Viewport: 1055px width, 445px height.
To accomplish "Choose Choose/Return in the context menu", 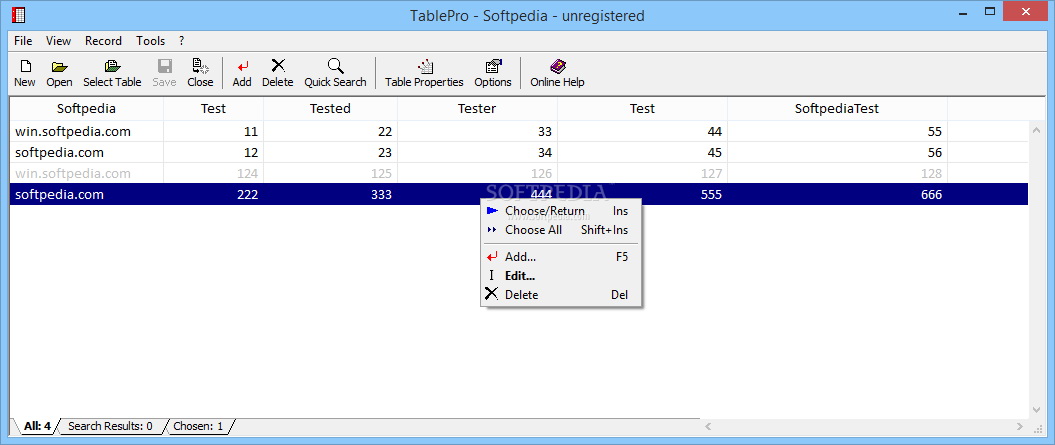I will point(561,211).
